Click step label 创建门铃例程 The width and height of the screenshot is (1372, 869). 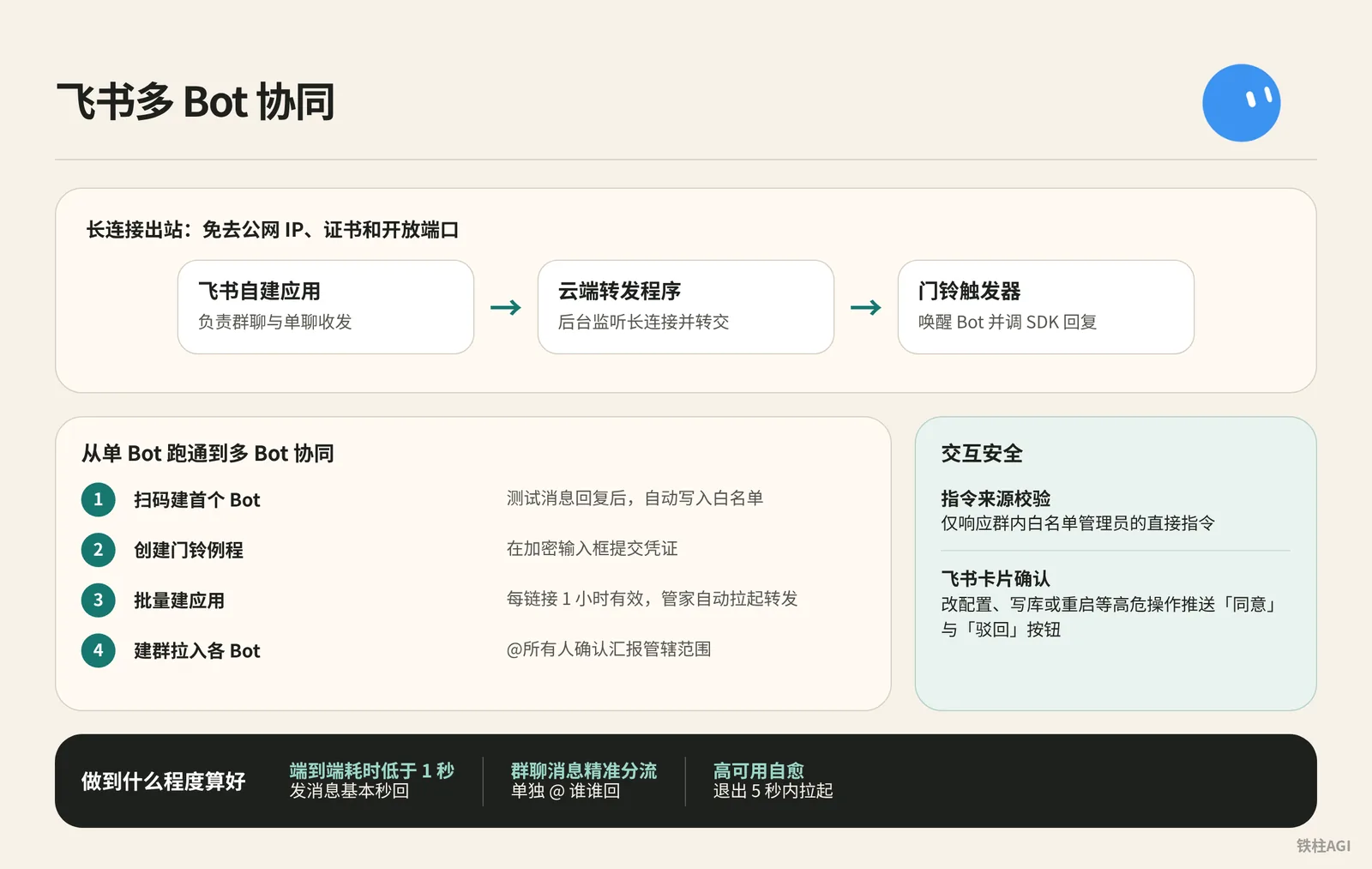pyautogui.click(x=189, y=550)
